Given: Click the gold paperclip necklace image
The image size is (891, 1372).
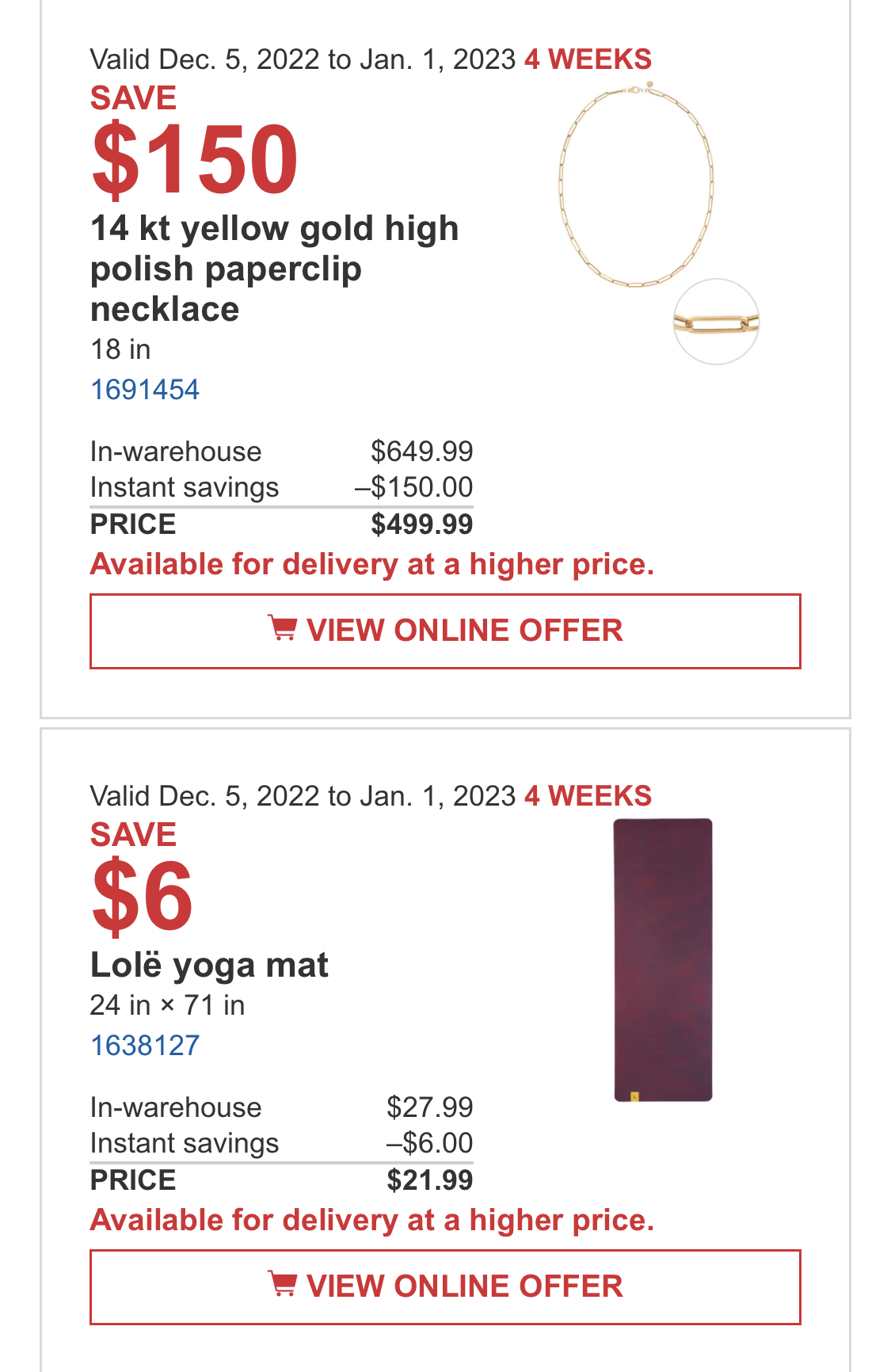Looking at the screenshot, I should 636,184.
